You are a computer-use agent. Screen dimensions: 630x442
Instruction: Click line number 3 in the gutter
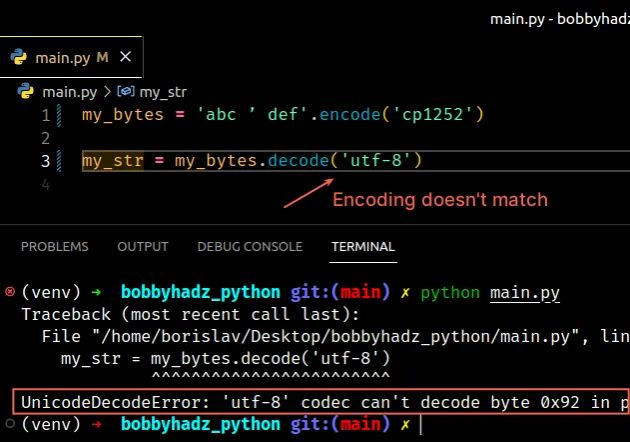[45, 161]
